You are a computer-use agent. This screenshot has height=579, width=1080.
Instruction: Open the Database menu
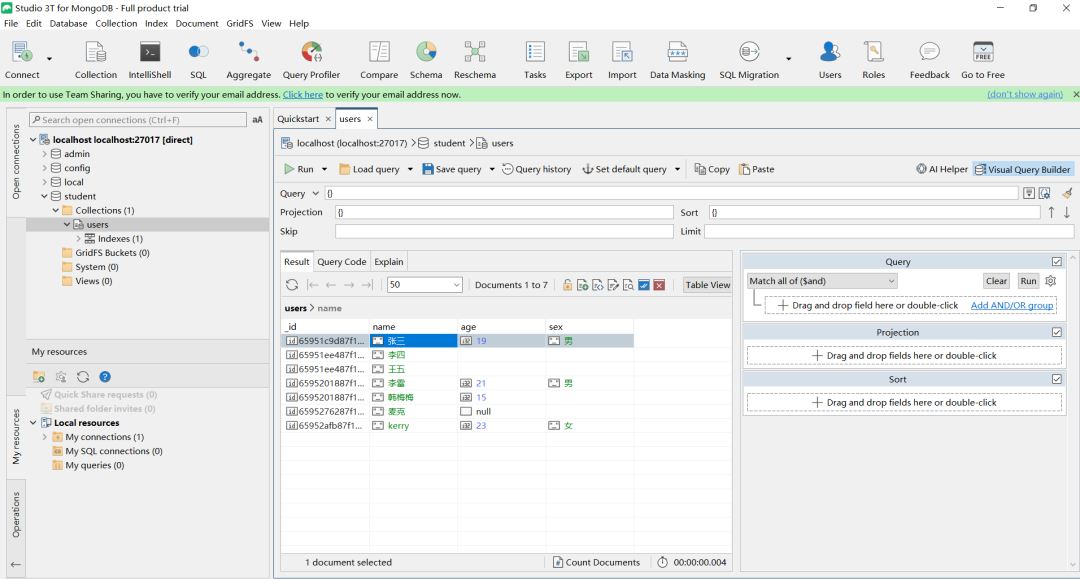coord(68,23)
